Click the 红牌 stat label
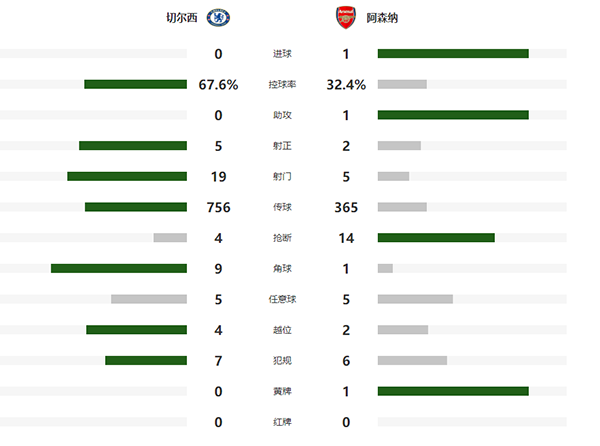 pyautogui.click(x=283, y=422)
